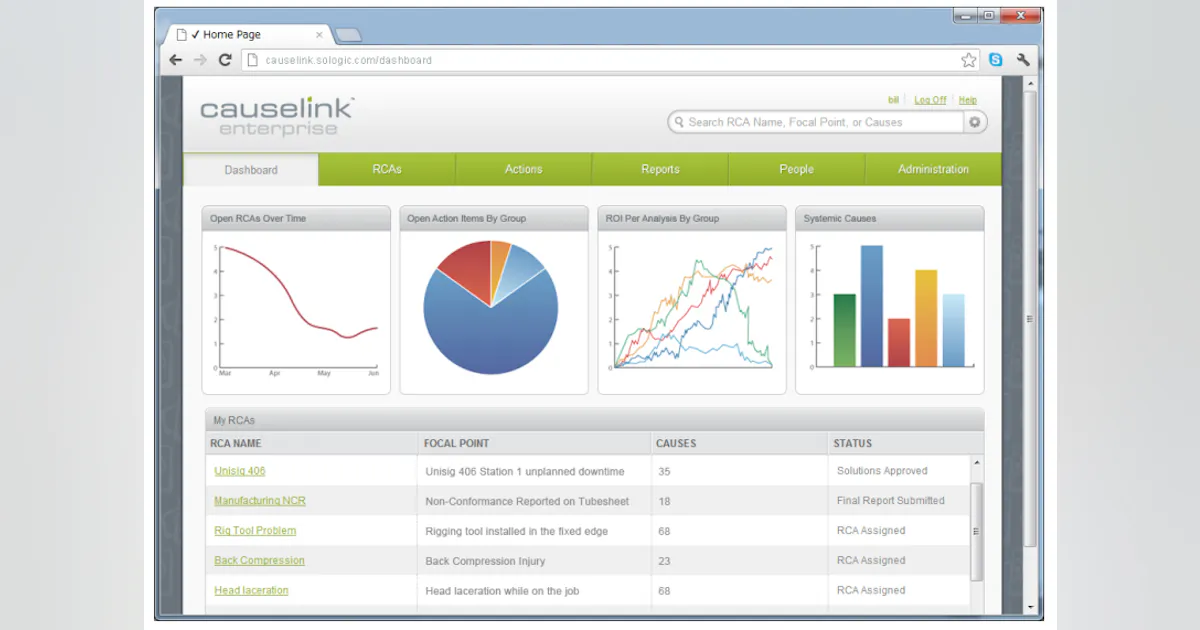
Task: Open the Administration tab
Action: coord(933,169)
